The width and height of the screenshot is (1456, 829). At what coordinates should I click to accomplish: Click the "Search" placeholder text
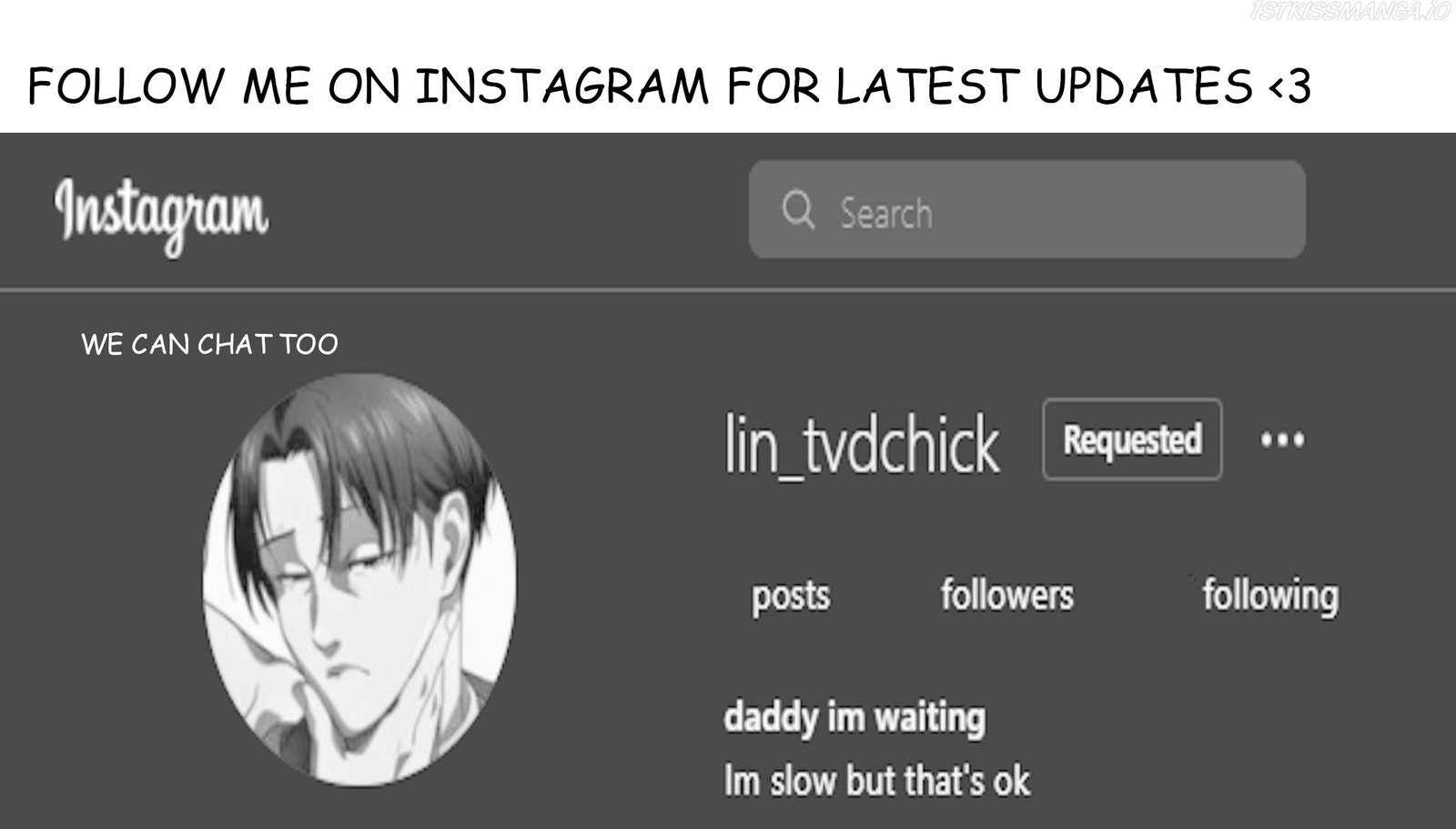[885, 213]
